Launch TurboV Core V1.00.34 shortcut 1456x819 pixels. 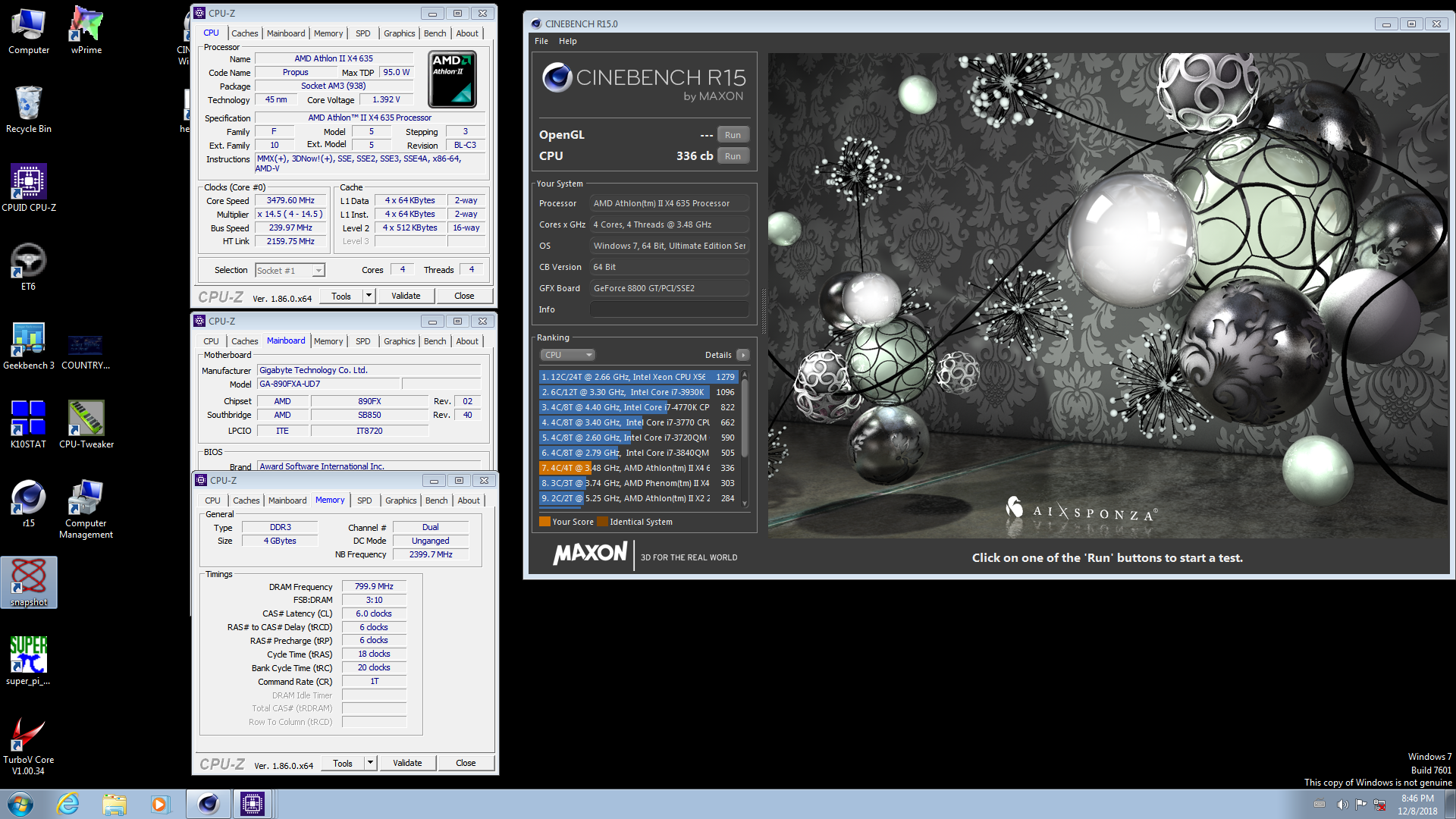tap(29, 745)
